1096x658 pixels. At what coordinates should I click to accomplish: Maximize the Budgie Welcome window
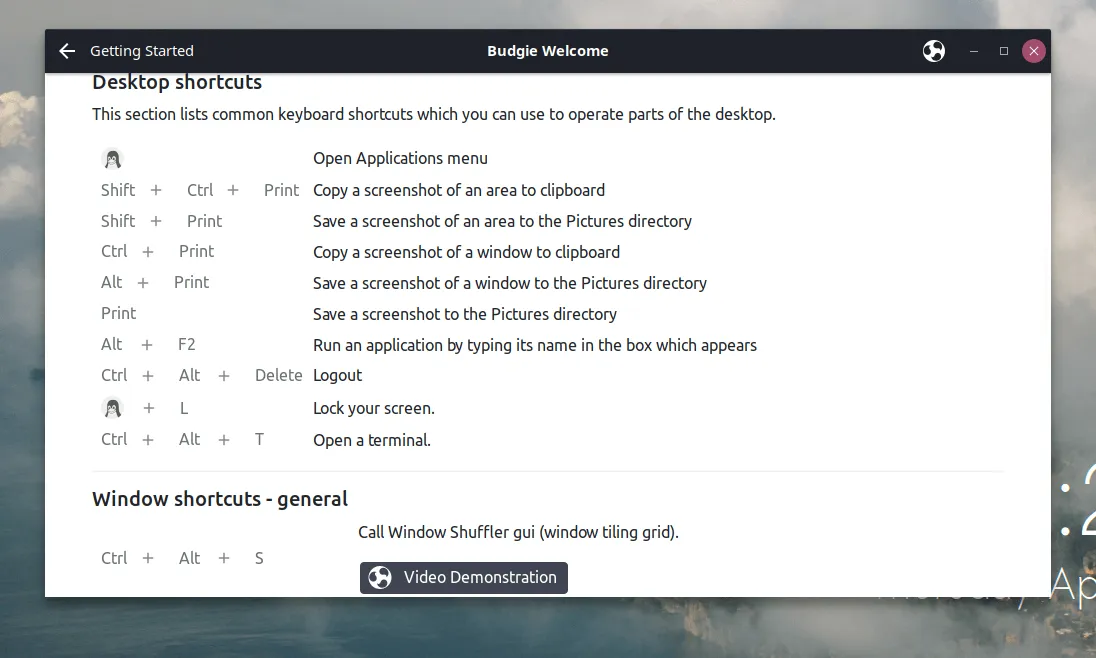(x=1003, y=51)
